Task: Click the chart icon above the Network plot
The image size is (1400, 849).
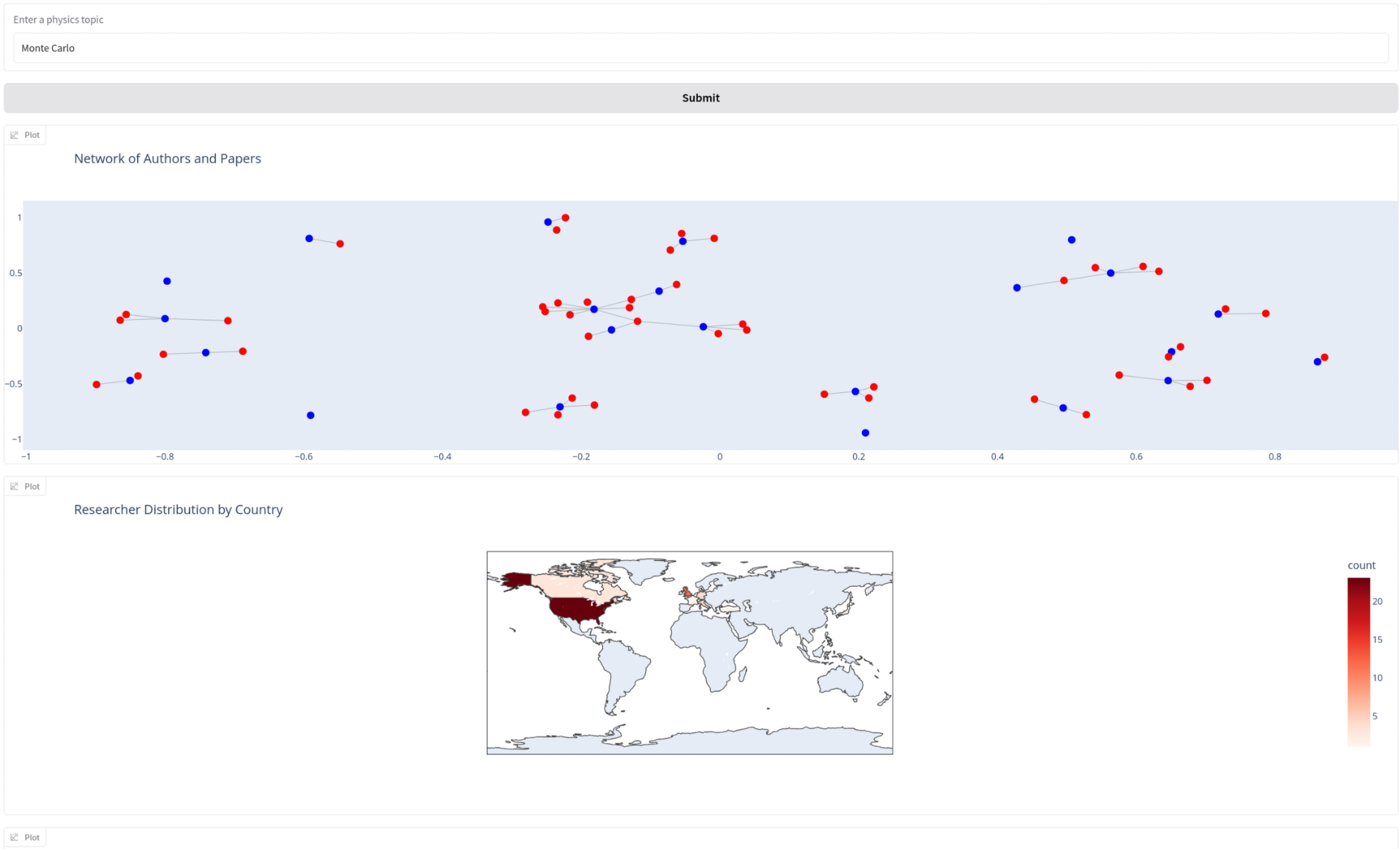Action: [14, 135]
